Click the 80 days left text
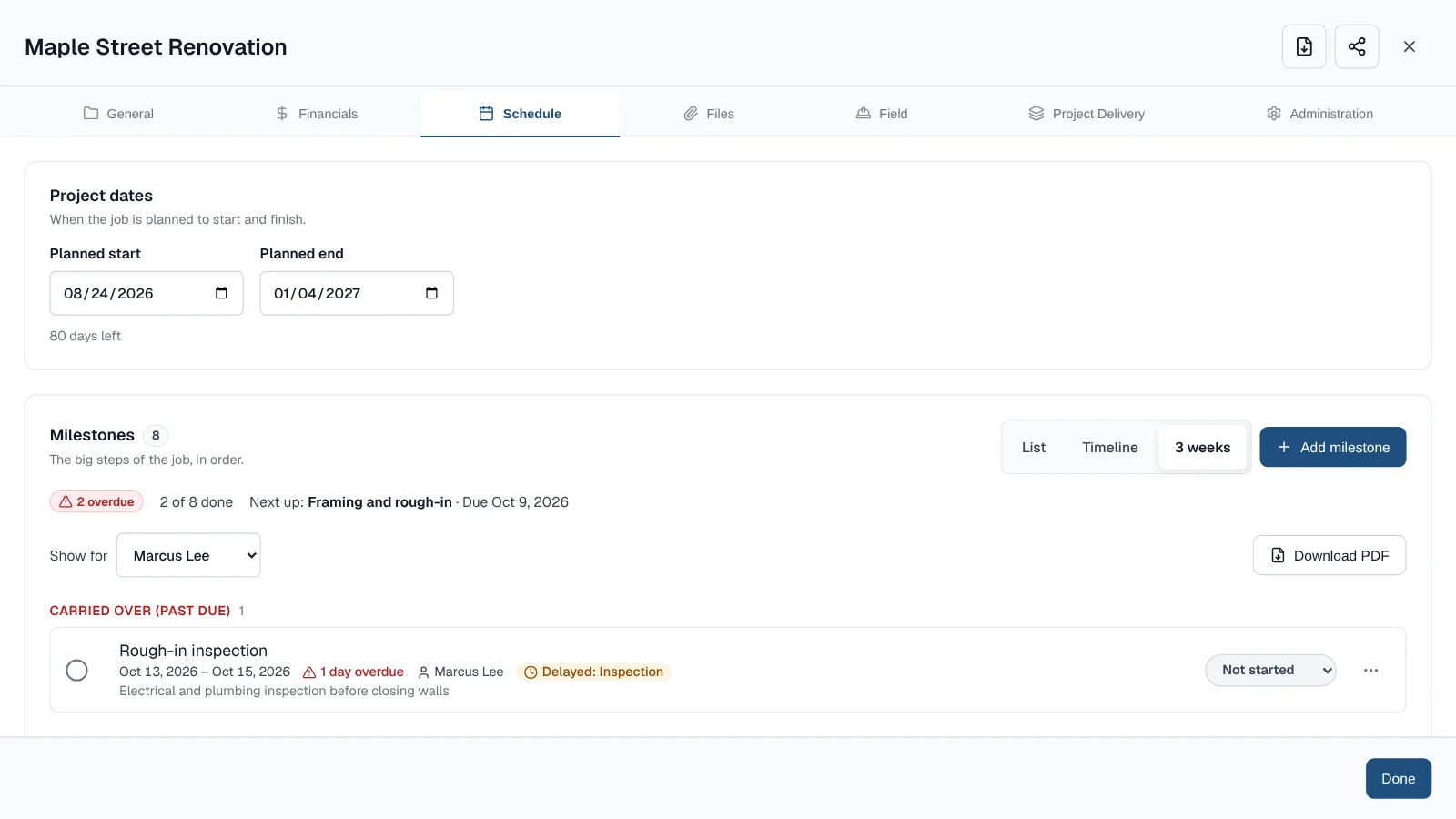 (x=86, y=336)
